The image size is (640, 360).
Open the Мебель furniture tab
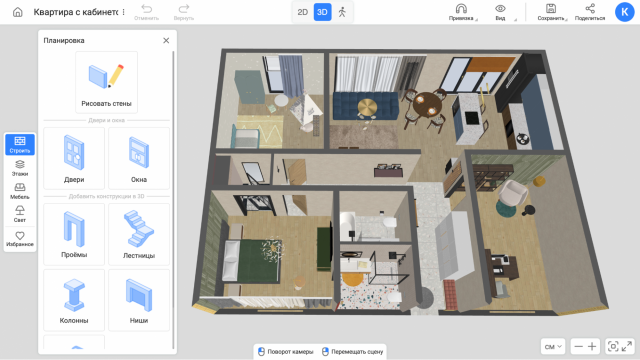[20, 191]
